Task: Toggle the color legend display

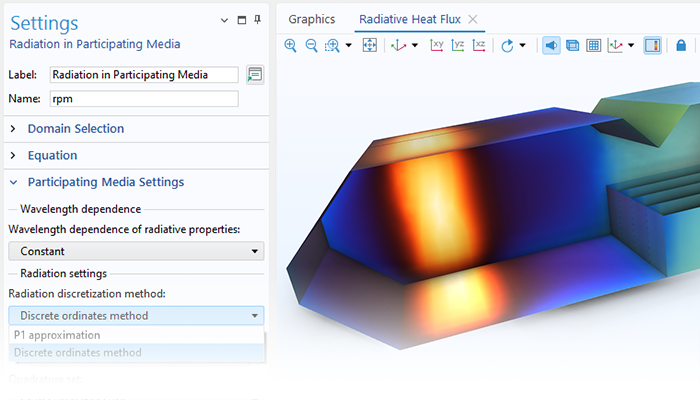Action: (x=652, y=46)
